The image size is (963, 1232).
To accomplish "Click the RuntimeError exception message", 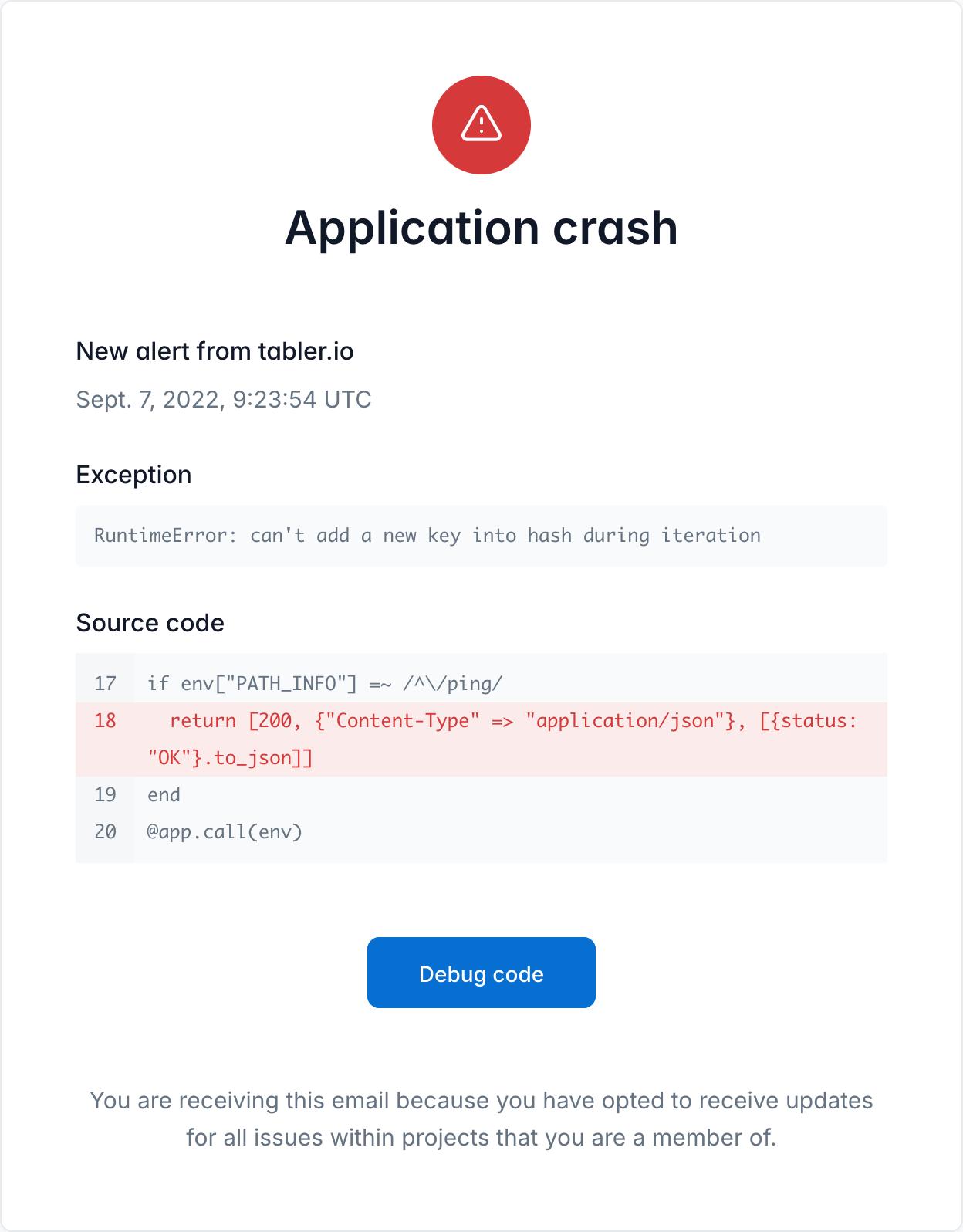I will (427, 536).
